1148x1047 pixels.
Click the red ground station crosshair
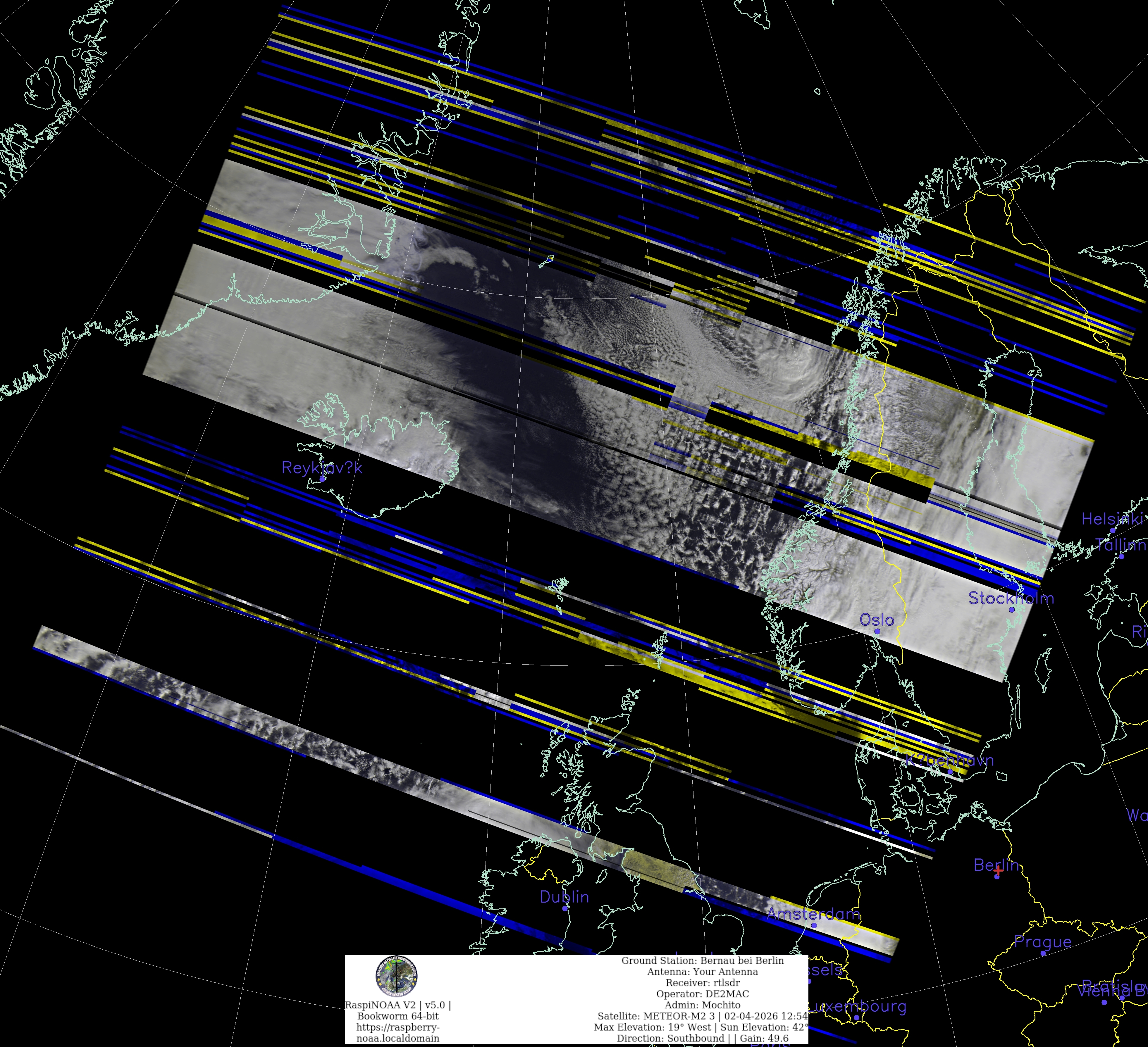pyautogui.click(x=998, y=871)
